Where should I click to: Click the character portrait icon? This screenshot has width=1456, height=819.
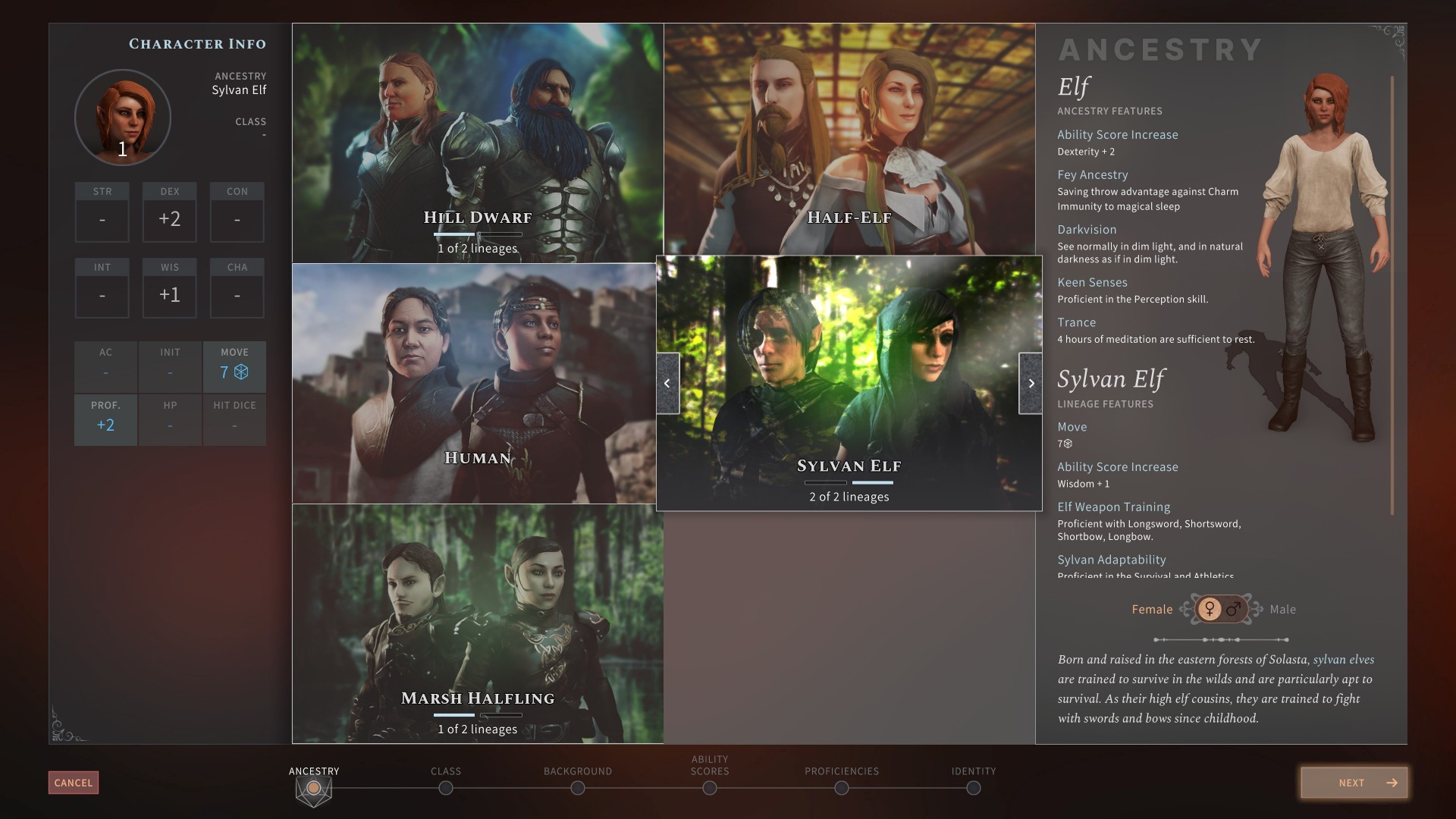point(123,118)
